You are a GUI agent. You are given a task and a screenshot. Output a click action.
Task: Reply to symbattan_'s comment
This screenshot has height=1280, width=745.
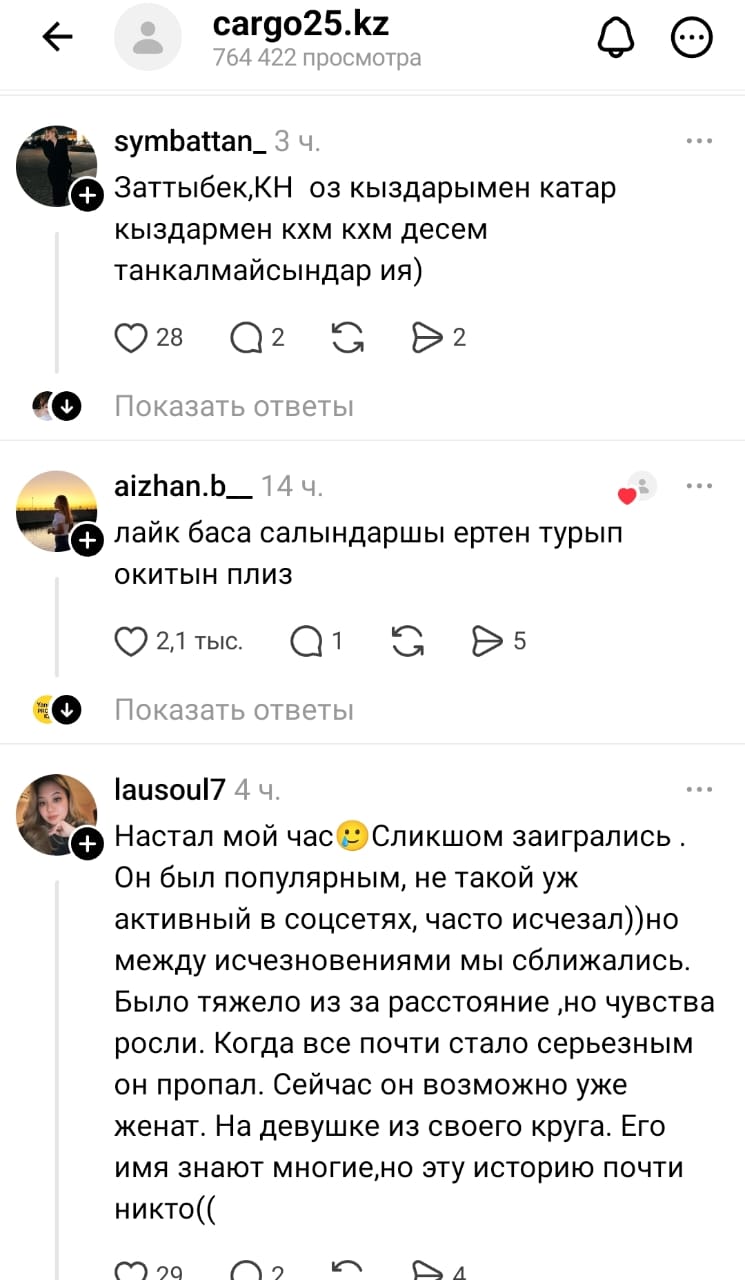point(245,338)
